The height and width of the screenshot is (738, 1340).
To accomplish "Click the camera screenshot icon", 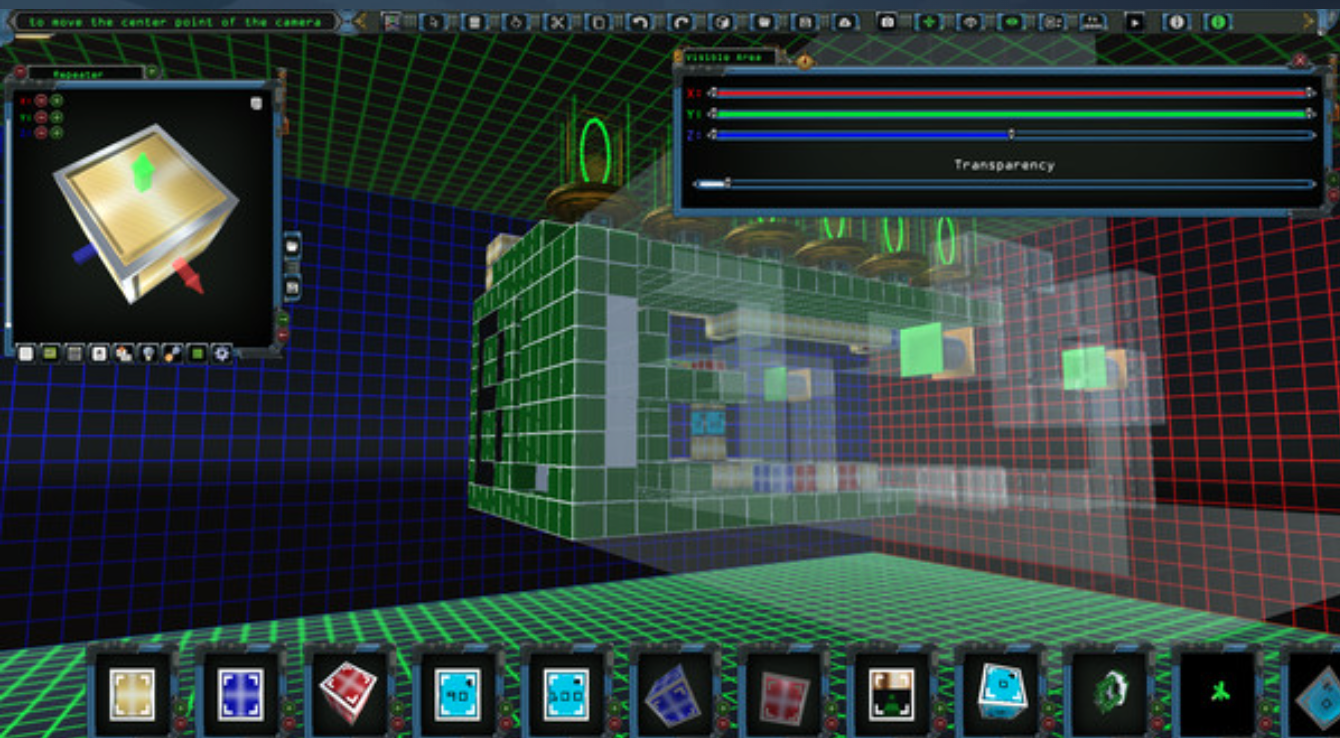I will coord(887,21).
